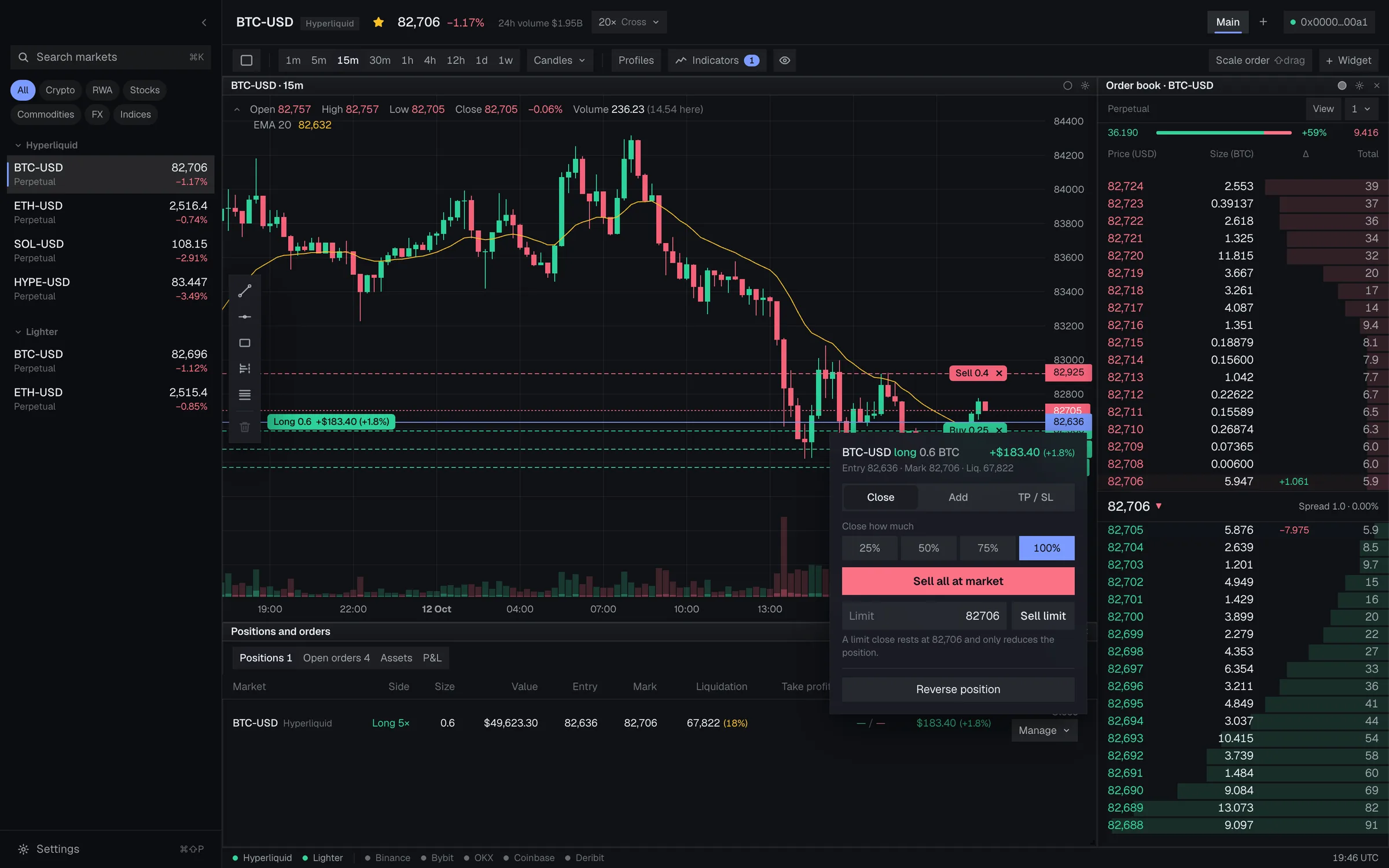Click the trash icon to delete drawings
The width and height of the screenshot is (1389, 868).
click(x=245, y=427)
